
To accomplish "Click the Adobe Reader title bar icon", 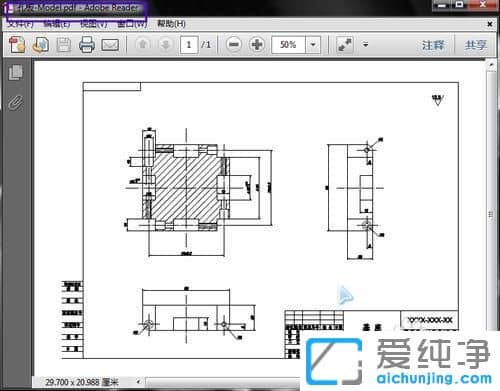I will [10, 8].
